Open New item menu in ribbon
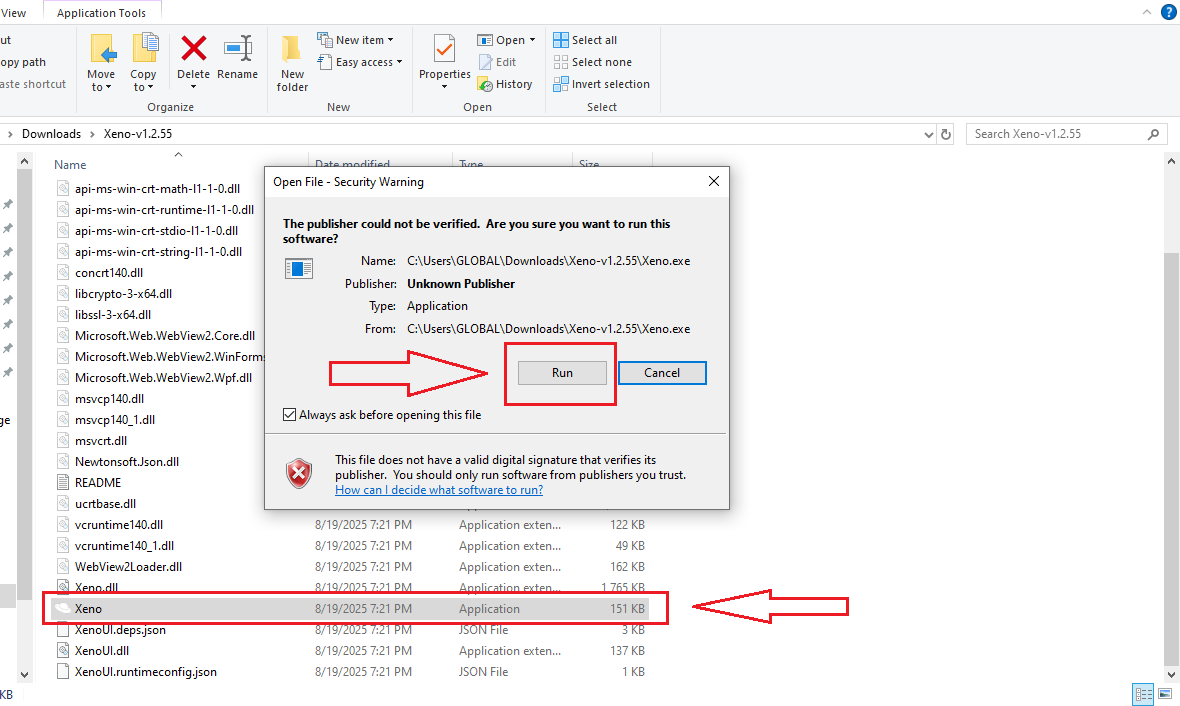 coord(354,40)
